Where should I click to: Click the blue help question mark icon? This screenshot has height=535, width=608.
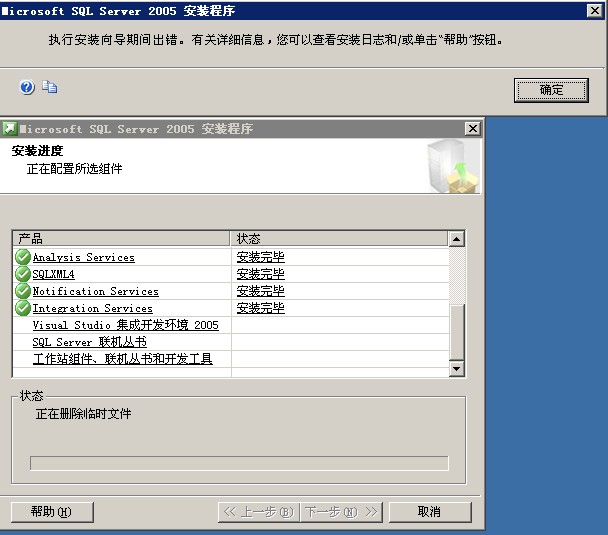pos(27,87)
